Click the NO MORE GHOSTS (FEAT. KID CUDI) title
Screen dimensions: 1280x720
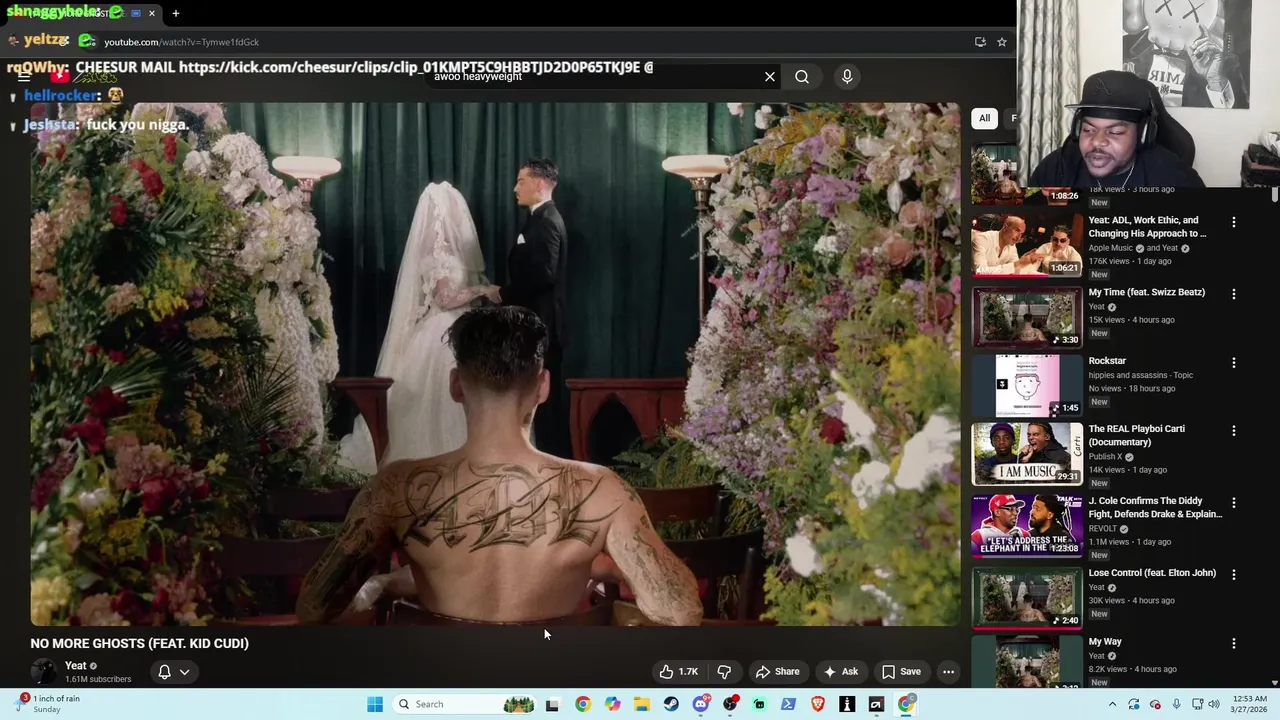(139, 643)
